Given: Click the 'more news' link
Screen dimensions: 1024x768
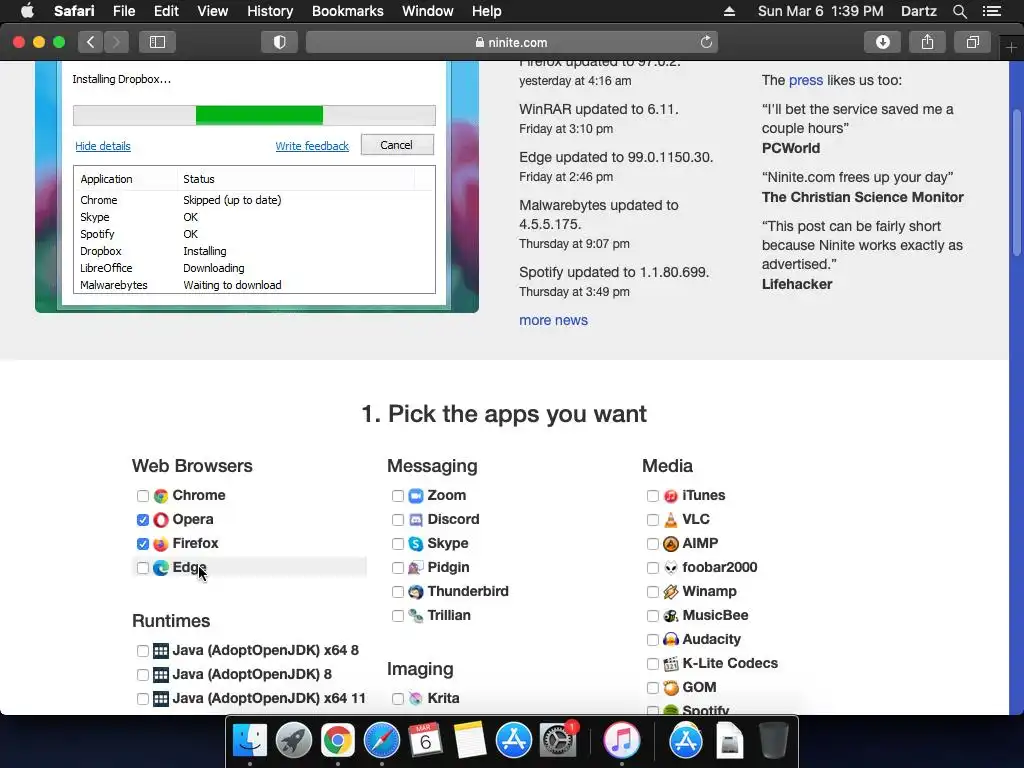Looking at the screenshot, I should coord(553,320).
